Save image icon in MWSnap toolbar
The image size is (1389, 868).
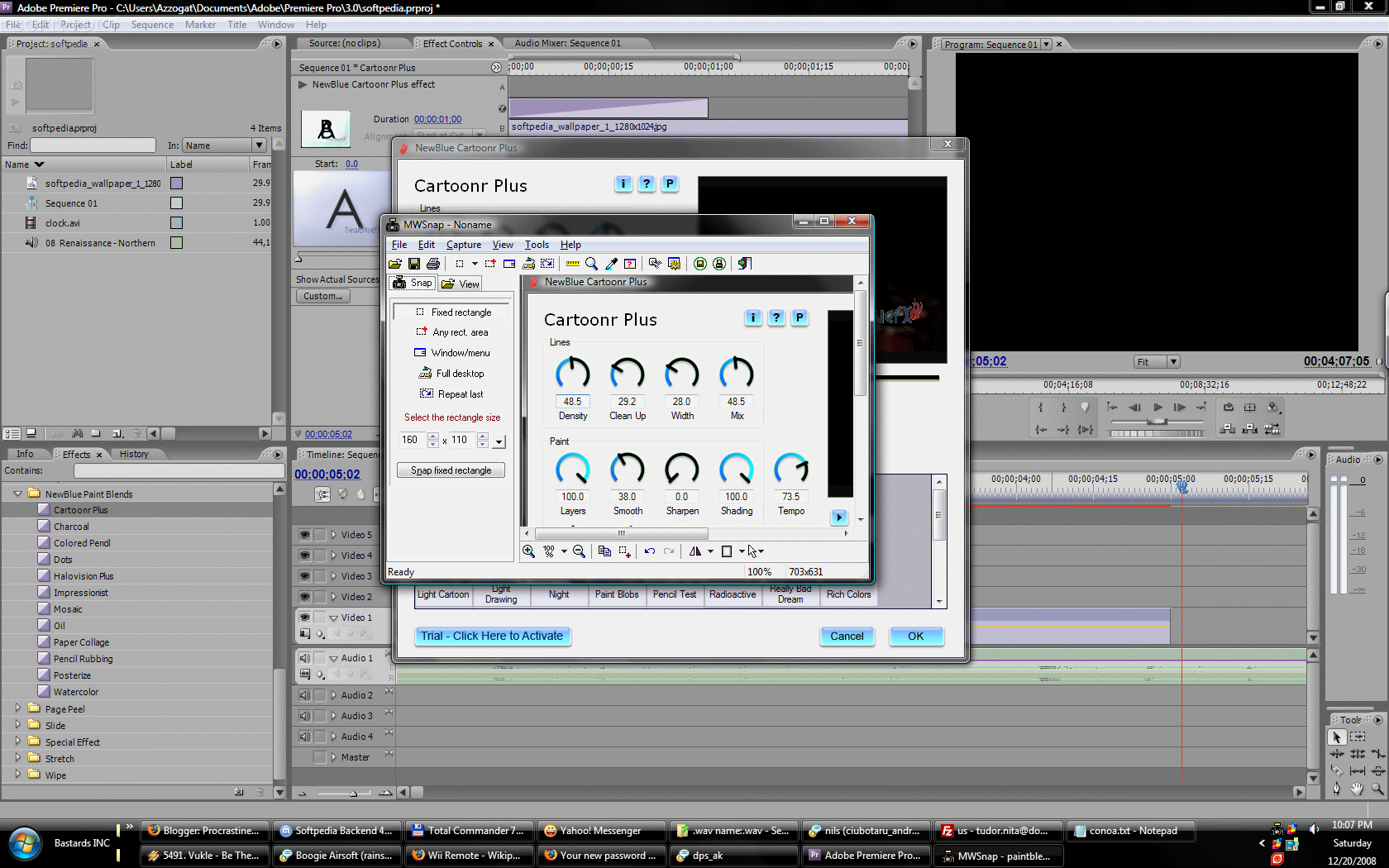[x=414, y=264]
